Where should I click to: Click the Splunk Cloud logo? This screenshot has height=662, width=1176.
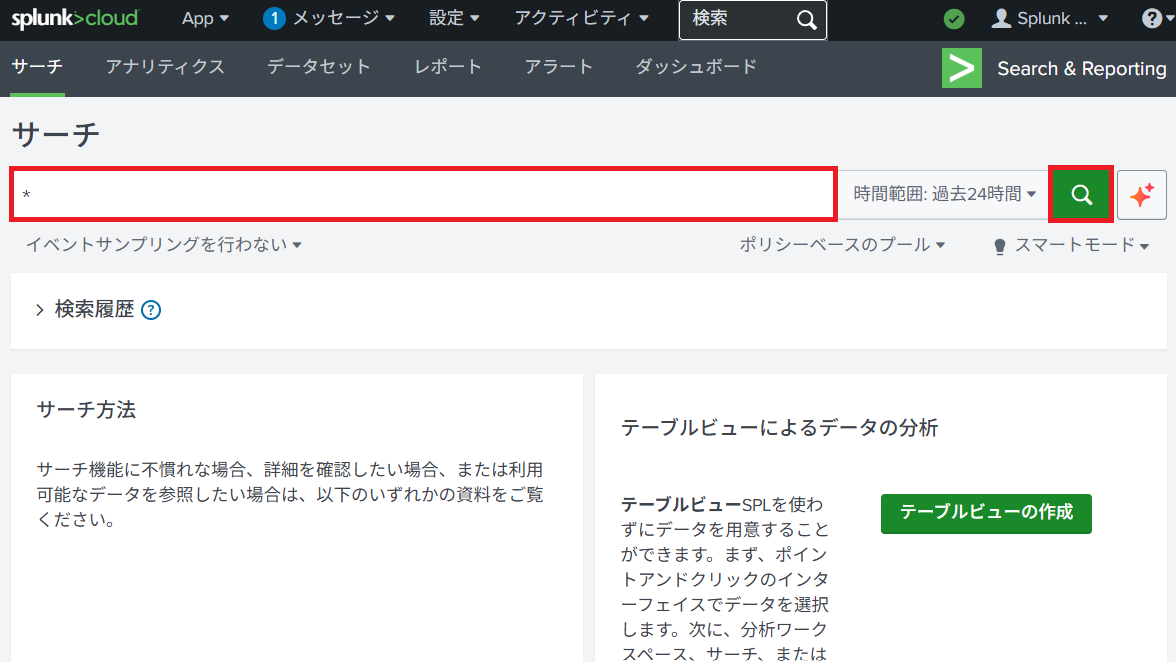75,19
